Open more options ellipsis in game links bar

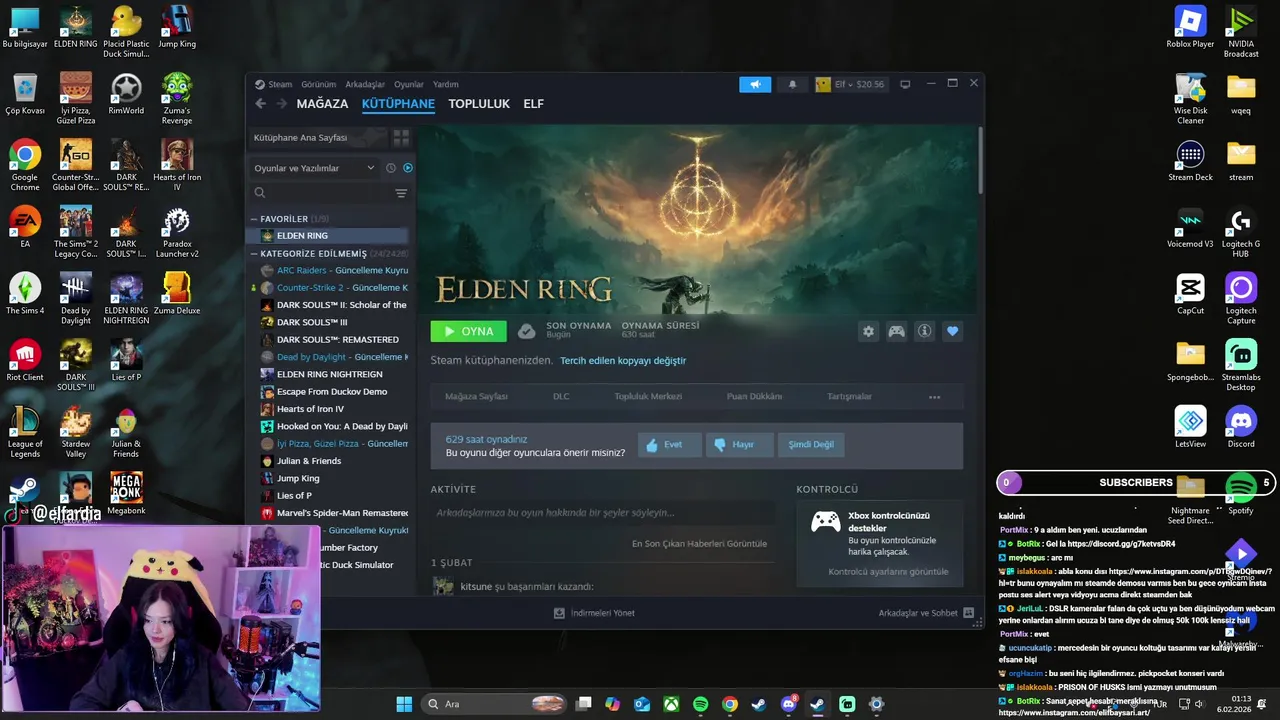tap(934, 397)
